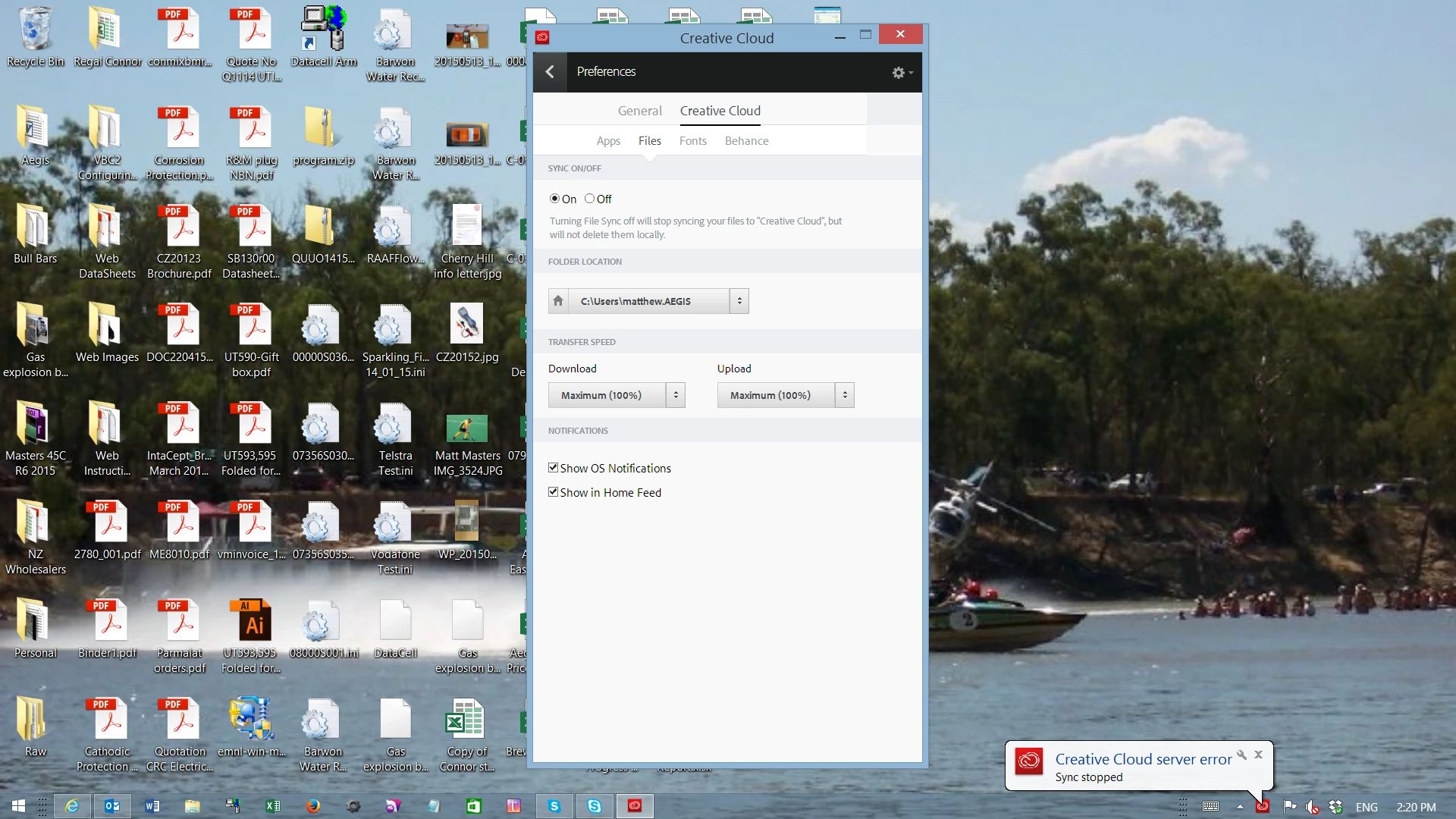Open the Illustrator UT593,595 file icon

pyautogui.click(x=254, y=622)
